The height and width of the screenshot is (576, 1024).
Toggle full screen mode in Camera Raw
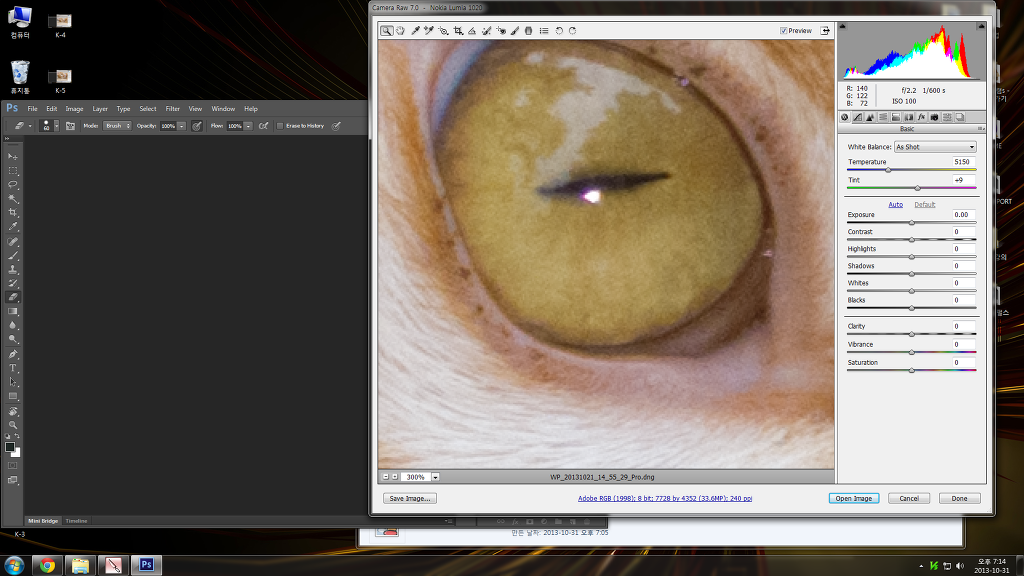(x=826, y=31)
